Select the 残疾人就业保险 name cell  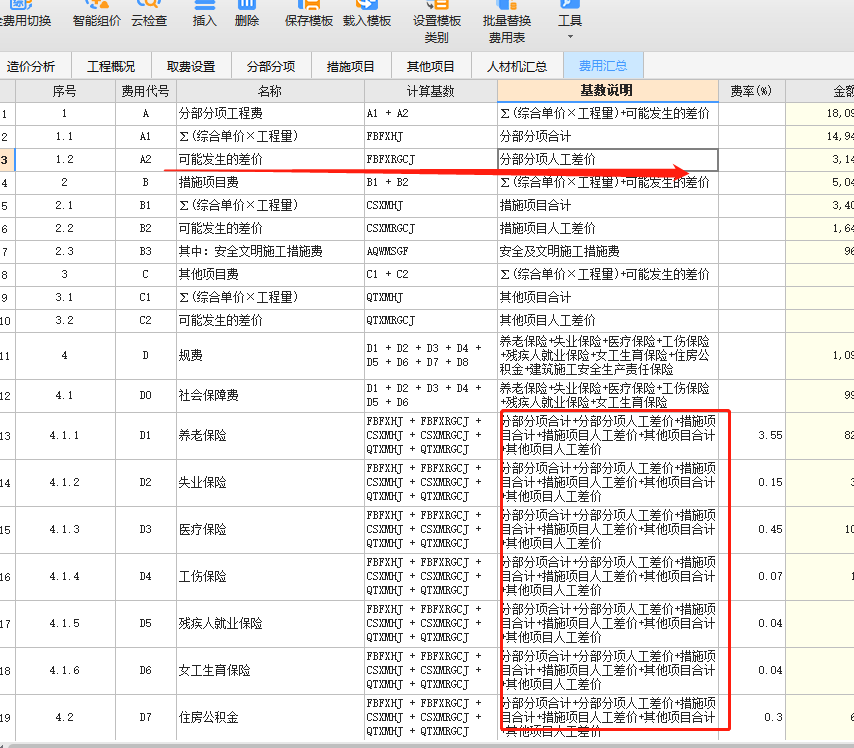[270, 623]
